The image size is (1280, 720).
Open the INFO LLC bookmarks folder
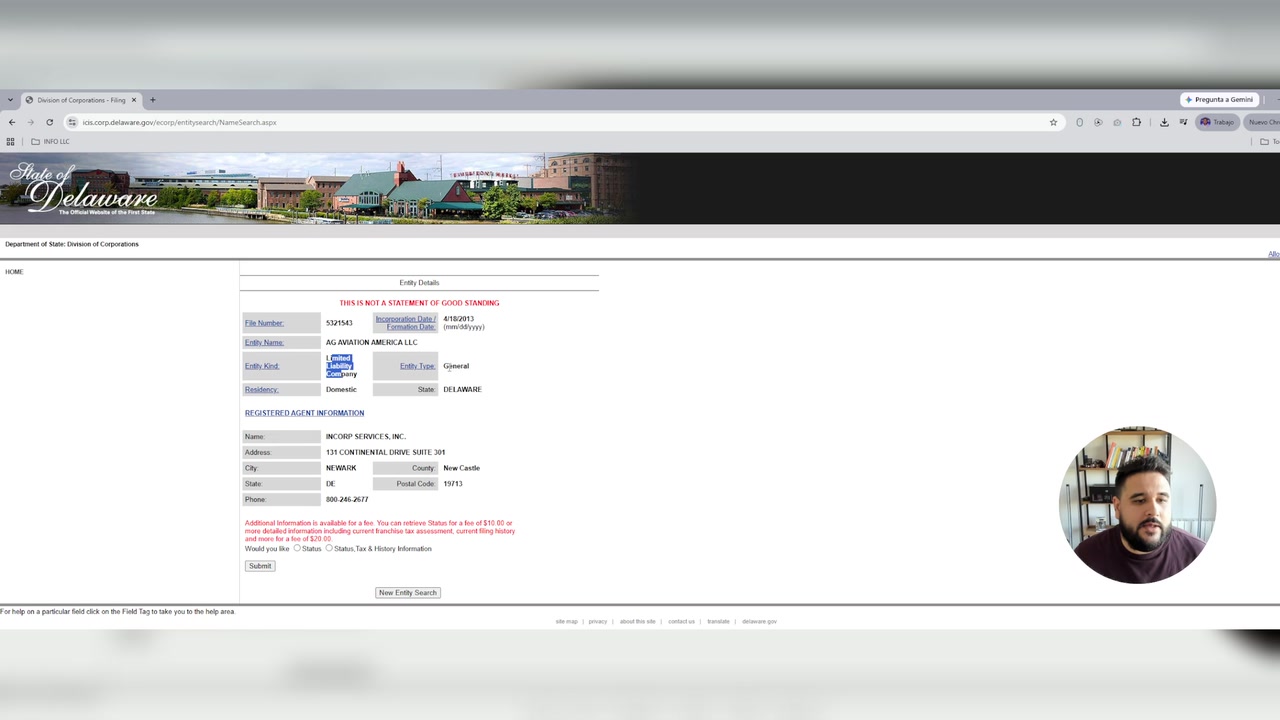pyautogui.click(x=50, y=141)
